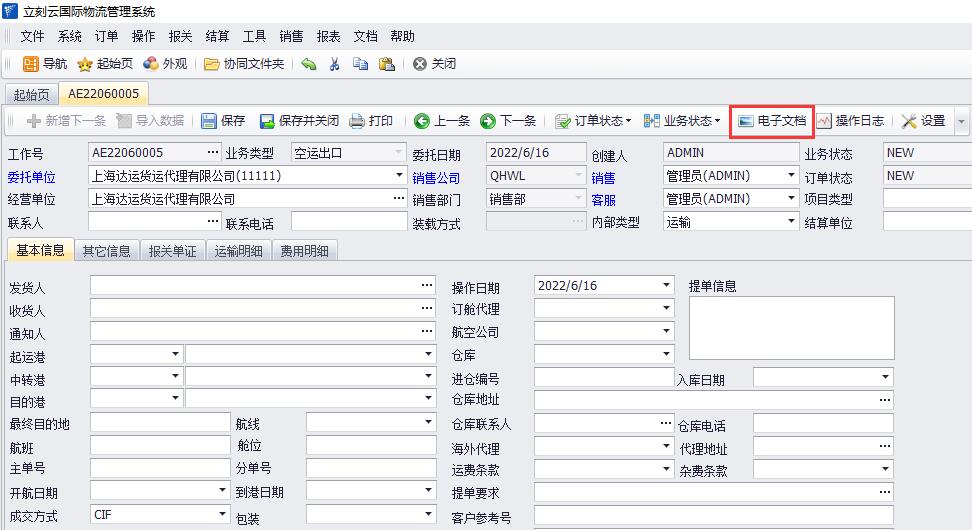Image resolution: width=972 pixels, height=530 pixels.
Task: Switch to the 费用明细 tab
Action: point(305,251)
